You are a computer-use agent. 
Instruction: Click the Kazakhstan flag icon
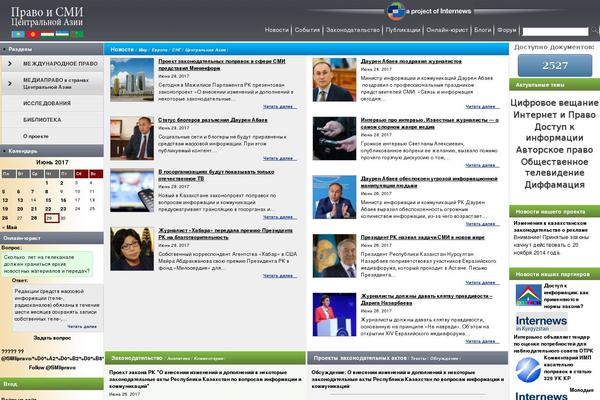tap(18, 35)
